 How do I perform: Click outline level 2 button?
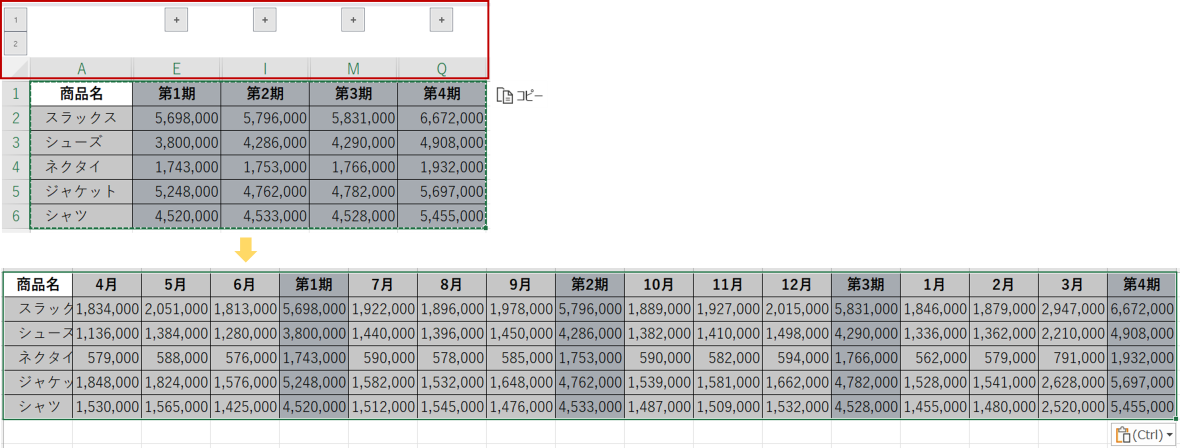[x=16, y=43]
